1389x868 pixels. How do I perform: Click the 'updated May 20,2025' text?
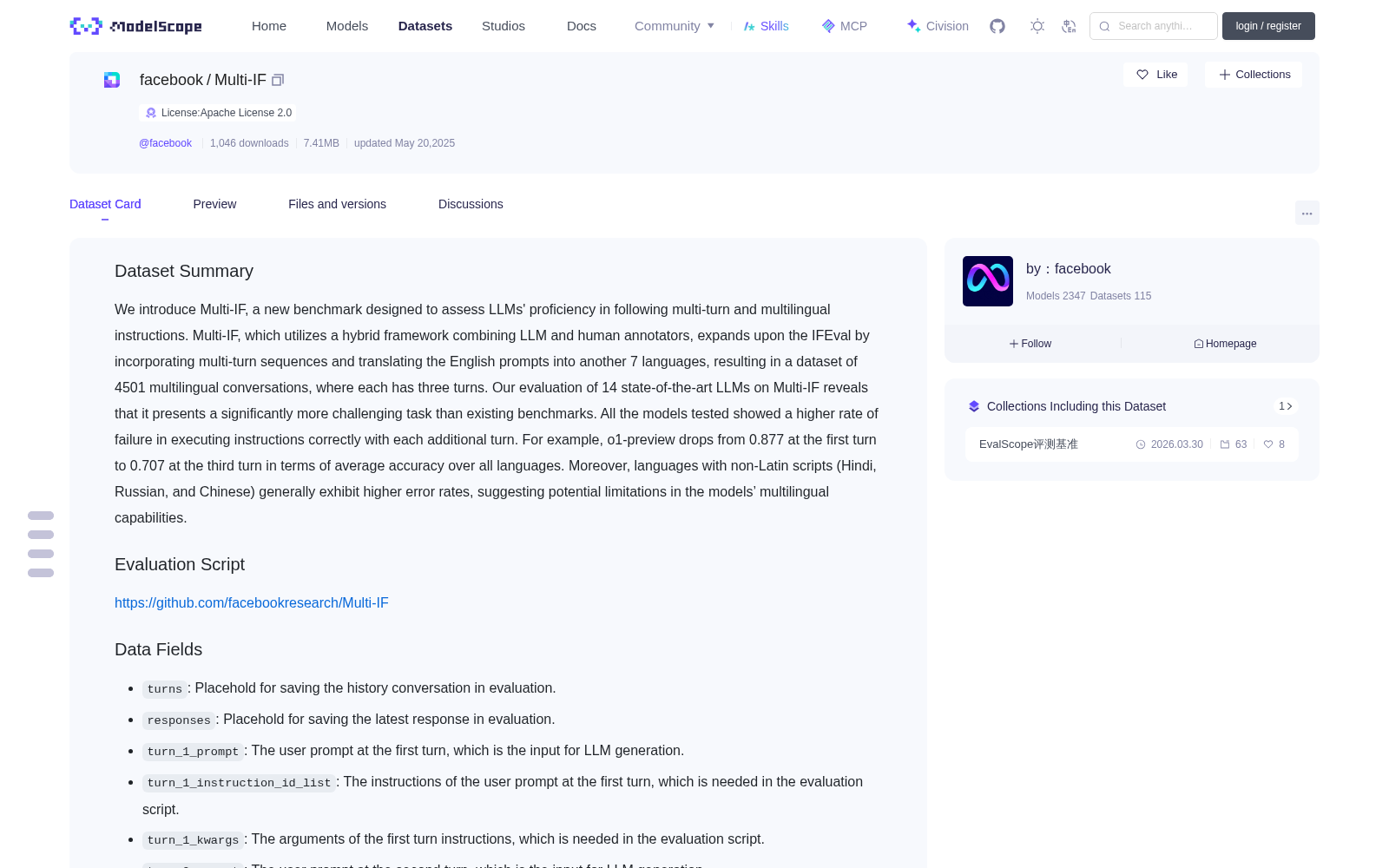pyautogui.click(x=405, y=143)
